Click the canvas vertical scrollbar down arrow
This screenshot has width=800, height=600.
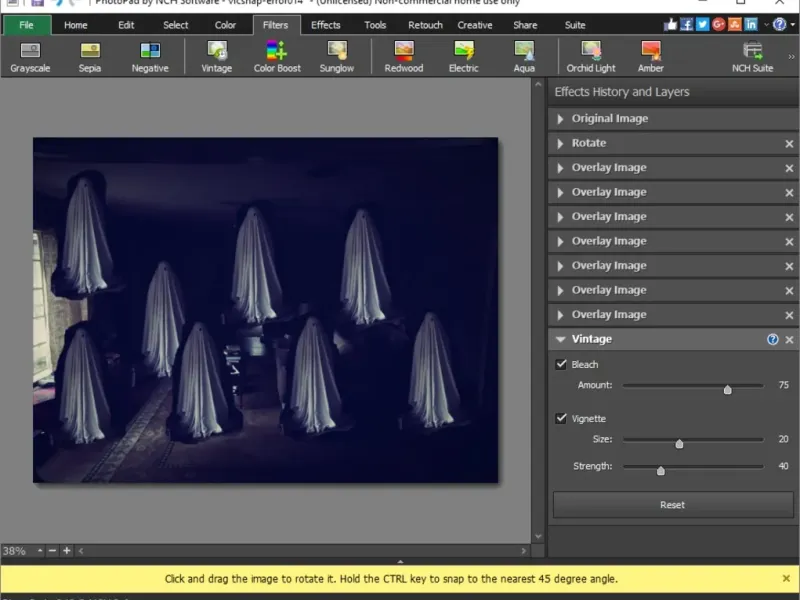pyautogui.click(x=538, y=536)
